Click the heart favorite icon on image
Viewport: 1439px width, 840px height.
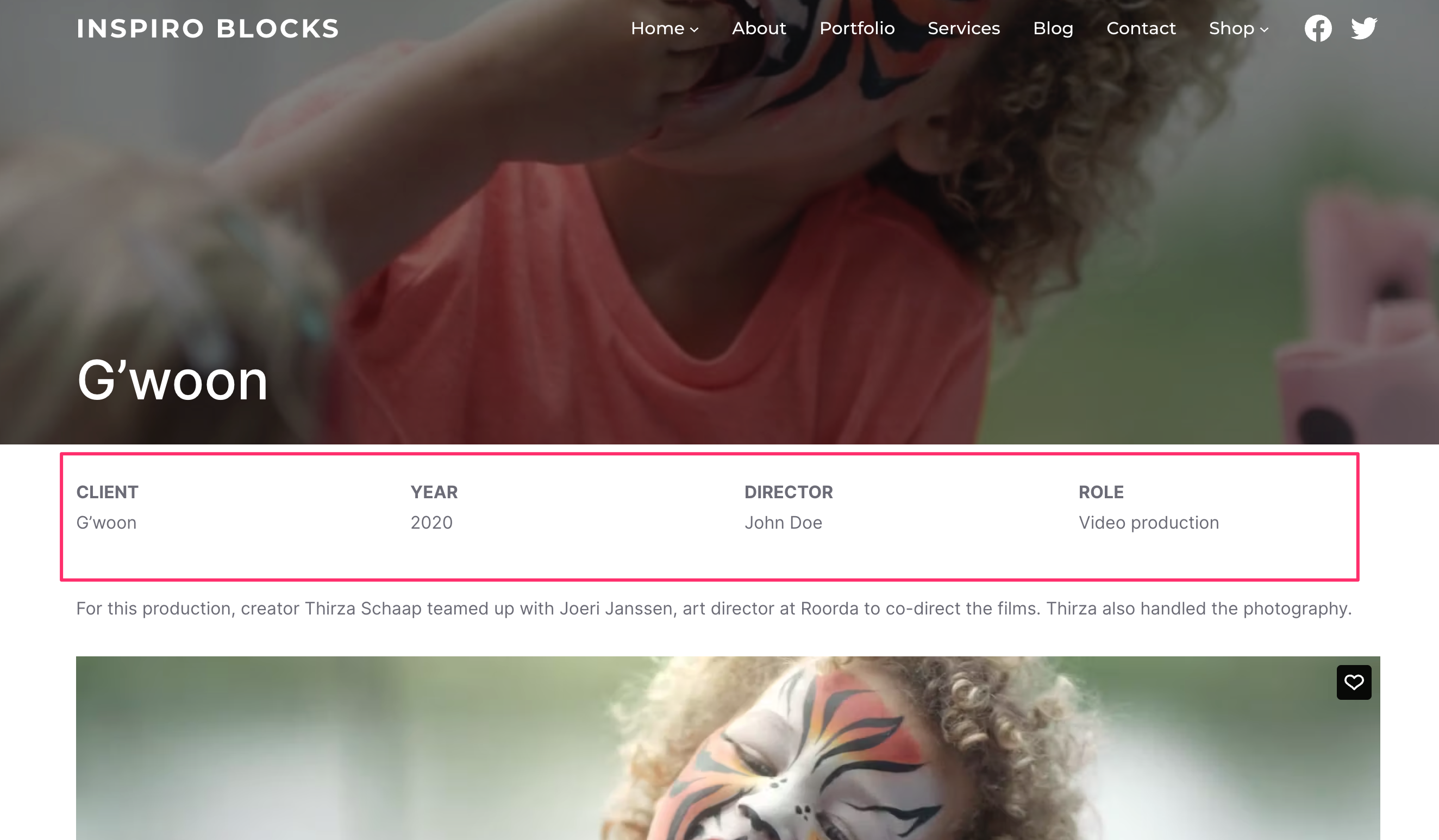(x=1354, y=682)
